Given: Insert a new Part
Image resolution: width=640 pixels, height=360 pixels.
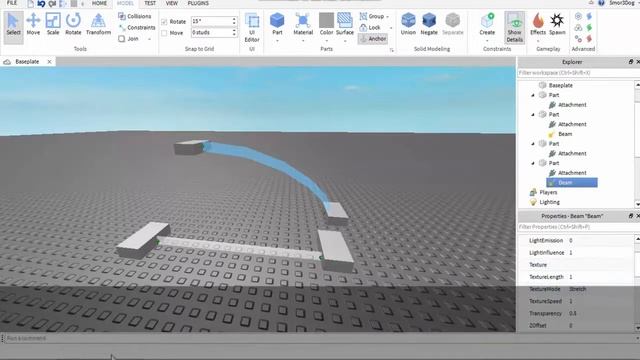Looking at the screenshot, I should [277, 24].
